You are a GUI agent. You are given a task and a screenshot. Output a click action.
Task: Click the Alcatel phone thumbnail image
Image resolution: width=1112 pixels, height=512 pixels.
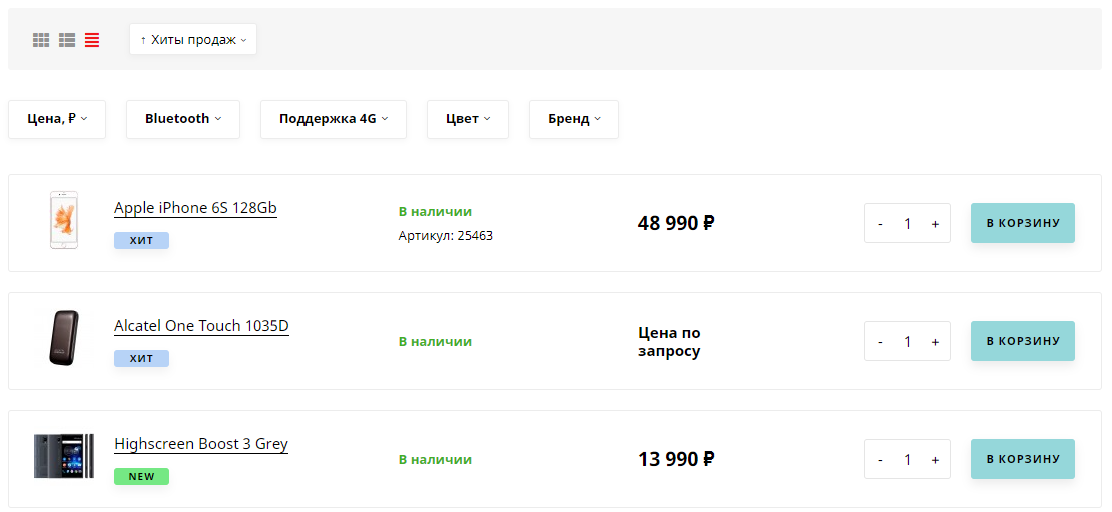point(64,338)
